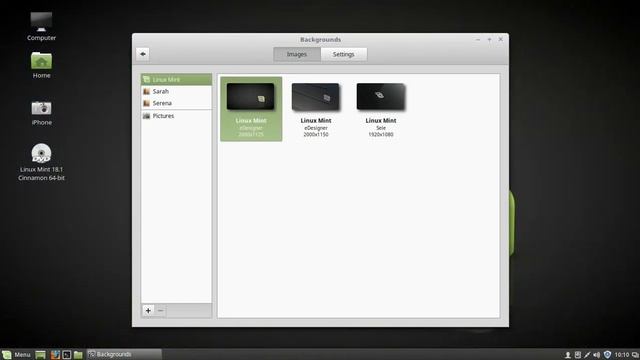The height and width of the screenshot is (360, 640).
Task: Open the Mint Menu button
Action: click(x=16, y=354)
